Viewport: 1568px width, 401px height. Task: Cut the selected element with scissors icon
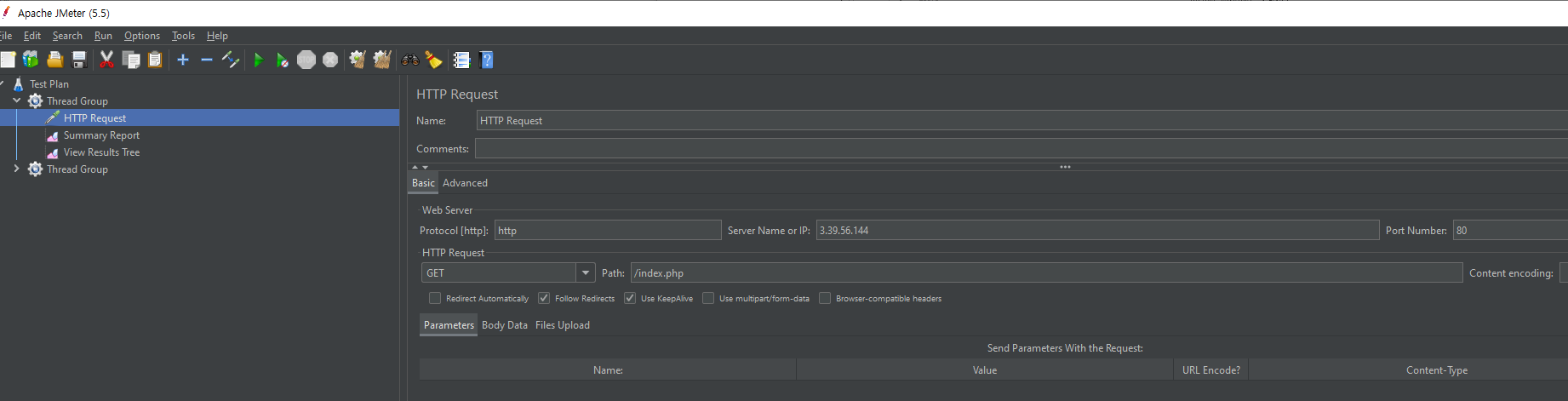coord(106,60)
